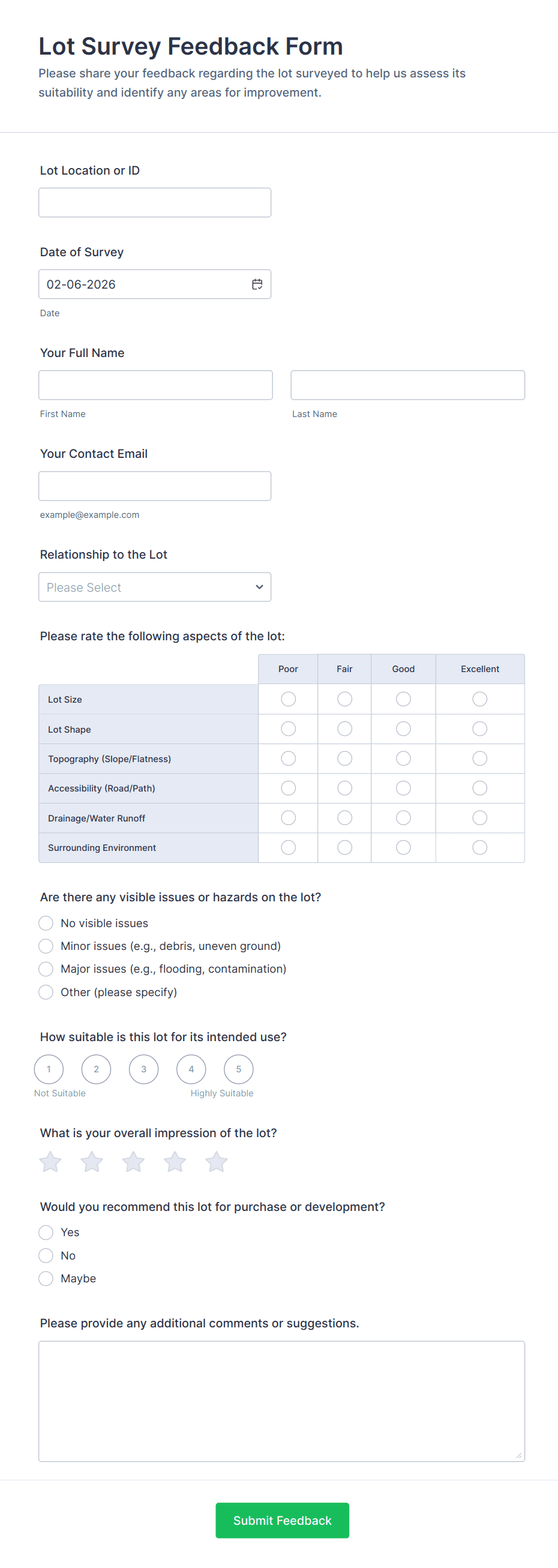Click the Submit Feedback button

[x=282, y=1520]
